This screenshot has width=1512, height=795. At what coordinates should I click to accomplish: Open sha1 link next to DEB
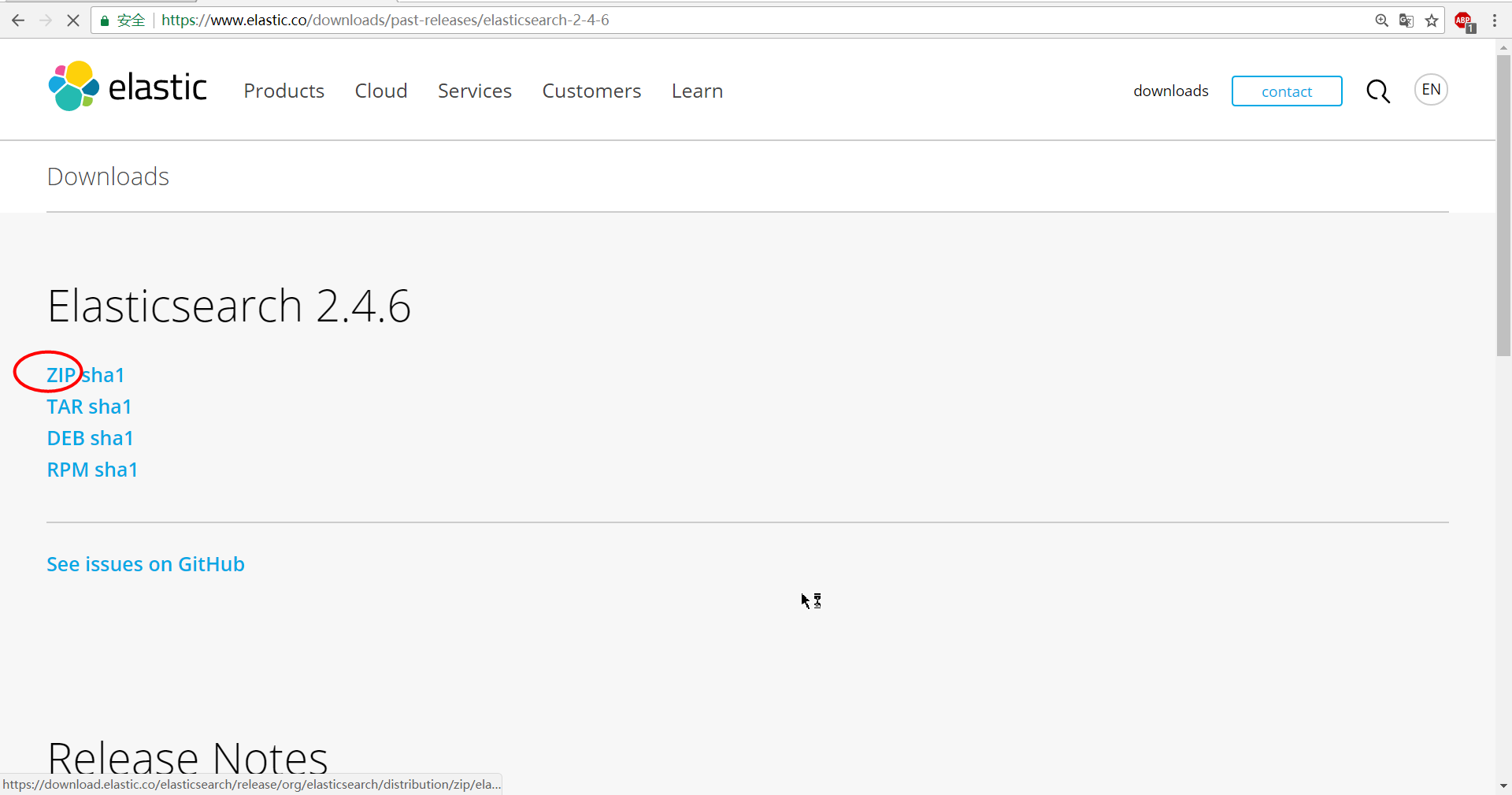pyautogui.click(x=112, y=438)
